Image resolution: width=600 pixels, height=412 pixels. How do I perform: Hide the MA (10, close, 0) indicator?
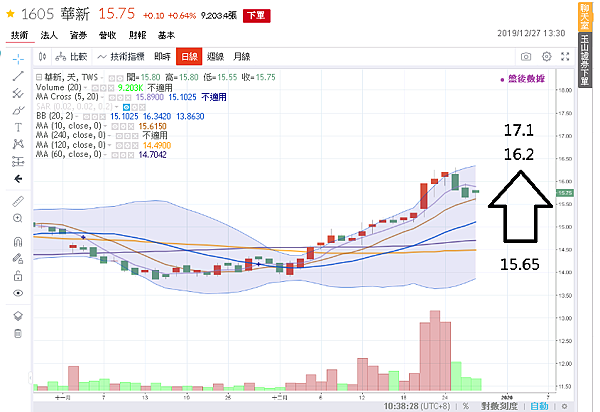pos(114,126)
